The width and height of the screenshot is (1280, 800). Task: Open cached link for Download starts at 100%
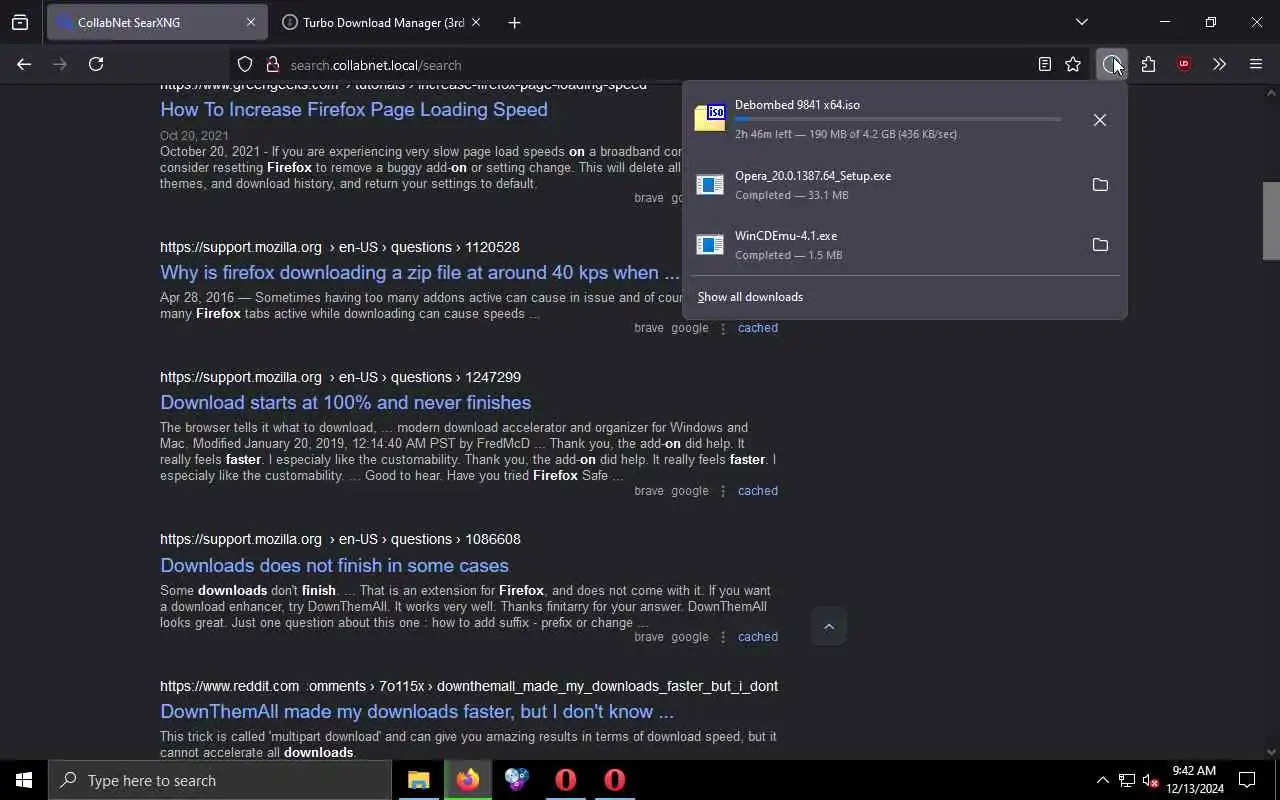tap(757, 491)
